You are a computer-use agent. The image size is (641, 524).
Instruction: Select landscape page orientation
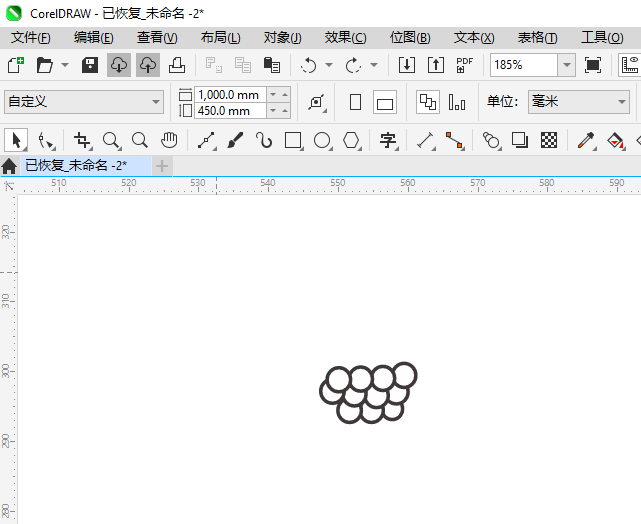385,102
